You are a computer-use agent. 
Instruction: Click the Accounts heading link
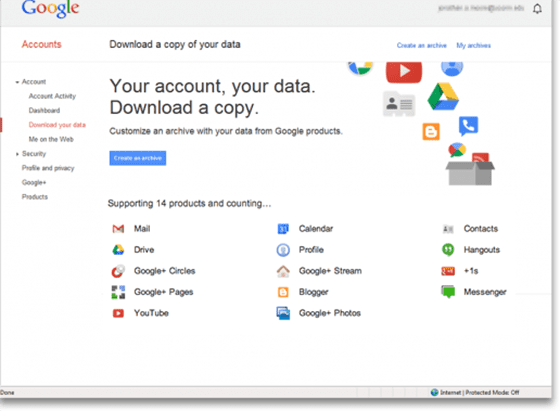pos(41,44)
